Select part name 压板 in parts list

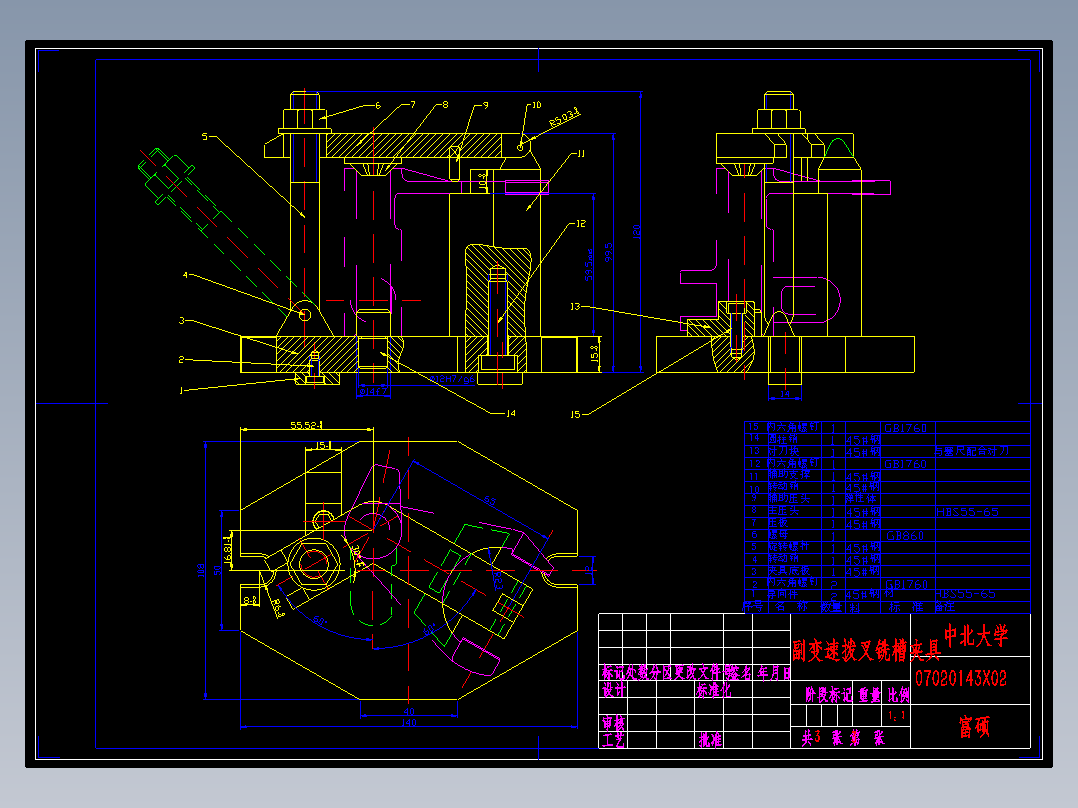(778, 523)
